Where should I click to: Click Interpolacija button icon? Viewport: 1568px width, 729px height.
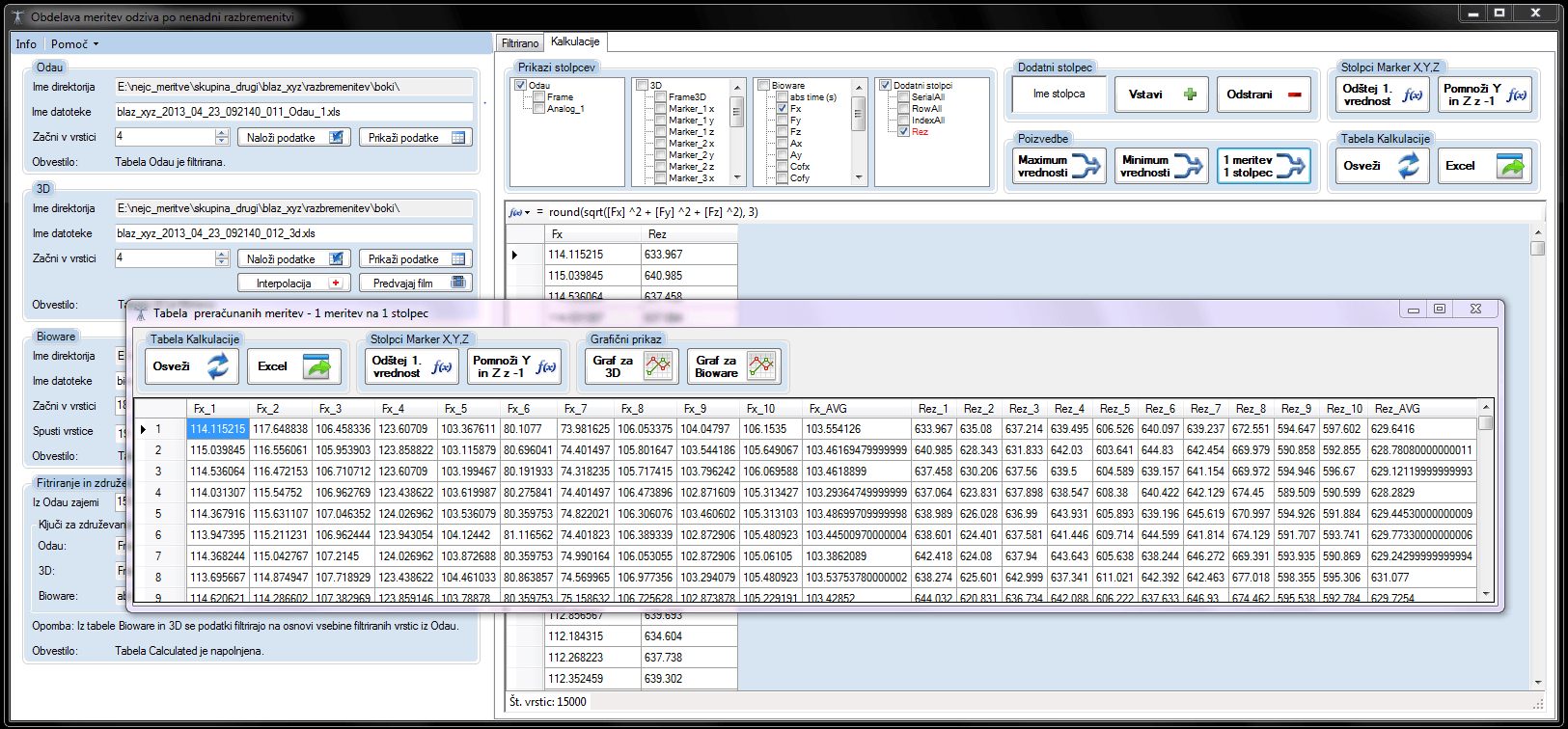pyautogui.click(x=336, y=283)
